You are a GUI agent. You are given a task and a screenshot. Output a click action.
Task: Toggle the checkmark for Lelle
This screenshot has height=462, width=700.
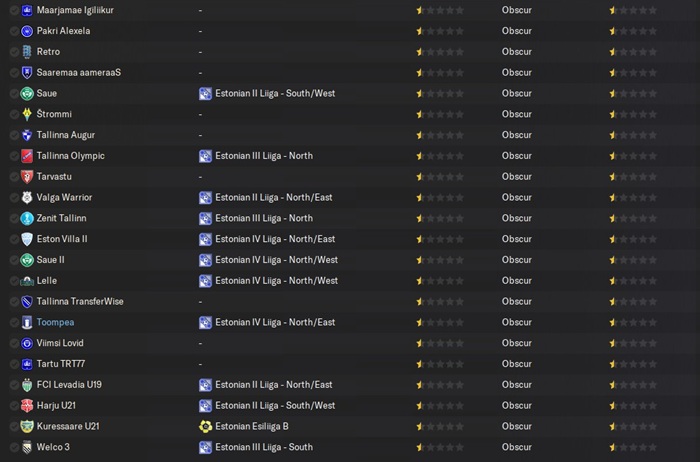[14, 281]
